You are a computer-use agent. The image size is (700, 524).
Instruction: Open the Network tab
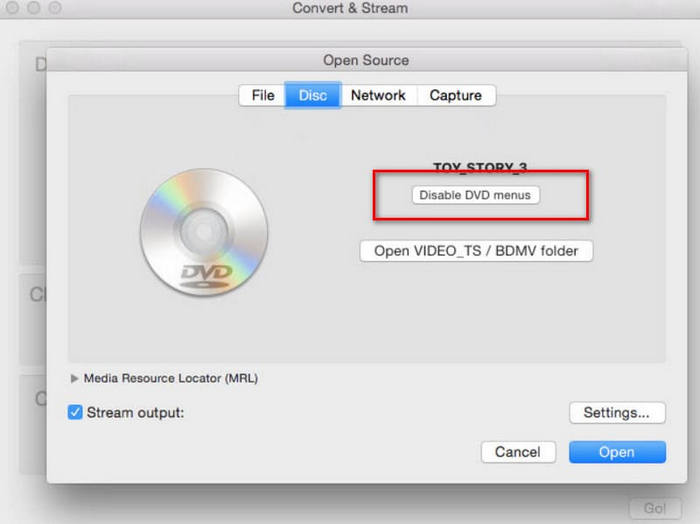coord(378,95)
